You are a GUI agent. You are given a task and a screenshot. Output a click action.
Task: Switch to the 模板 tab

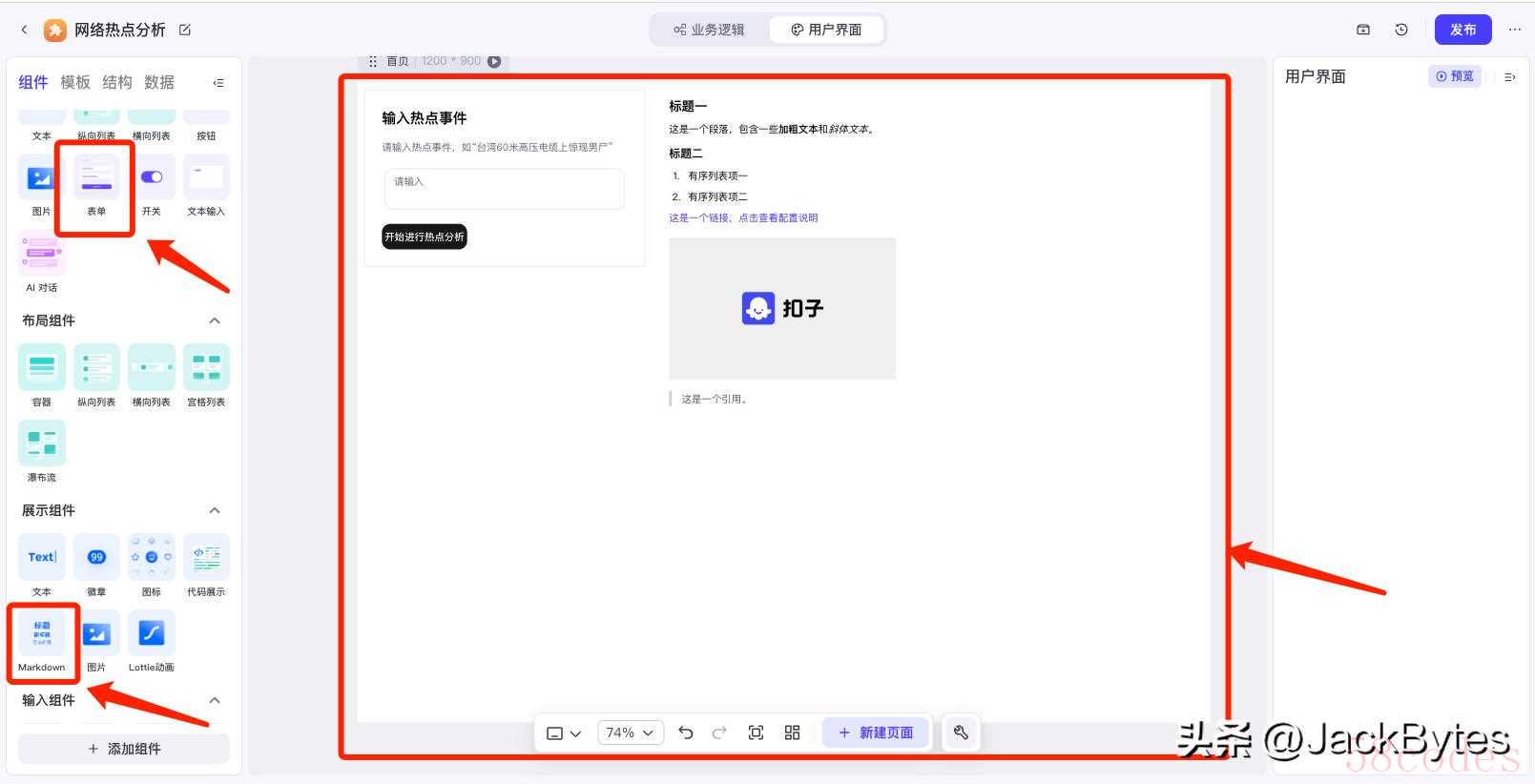pos(75,82)
